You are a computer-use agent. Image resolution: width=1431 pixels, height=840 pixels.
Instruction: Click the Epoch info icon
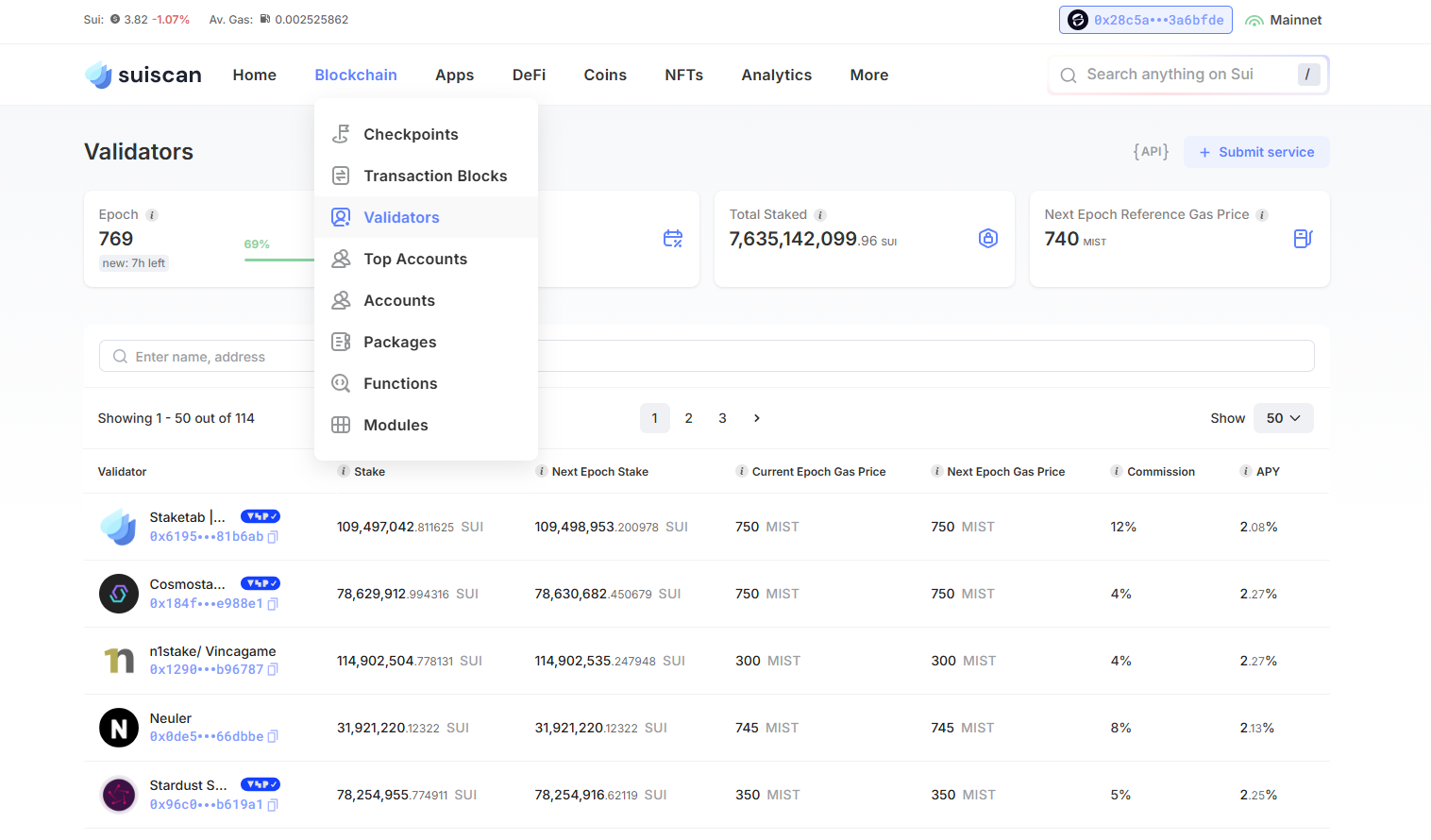pyautogui.click(x=152, y=215)
